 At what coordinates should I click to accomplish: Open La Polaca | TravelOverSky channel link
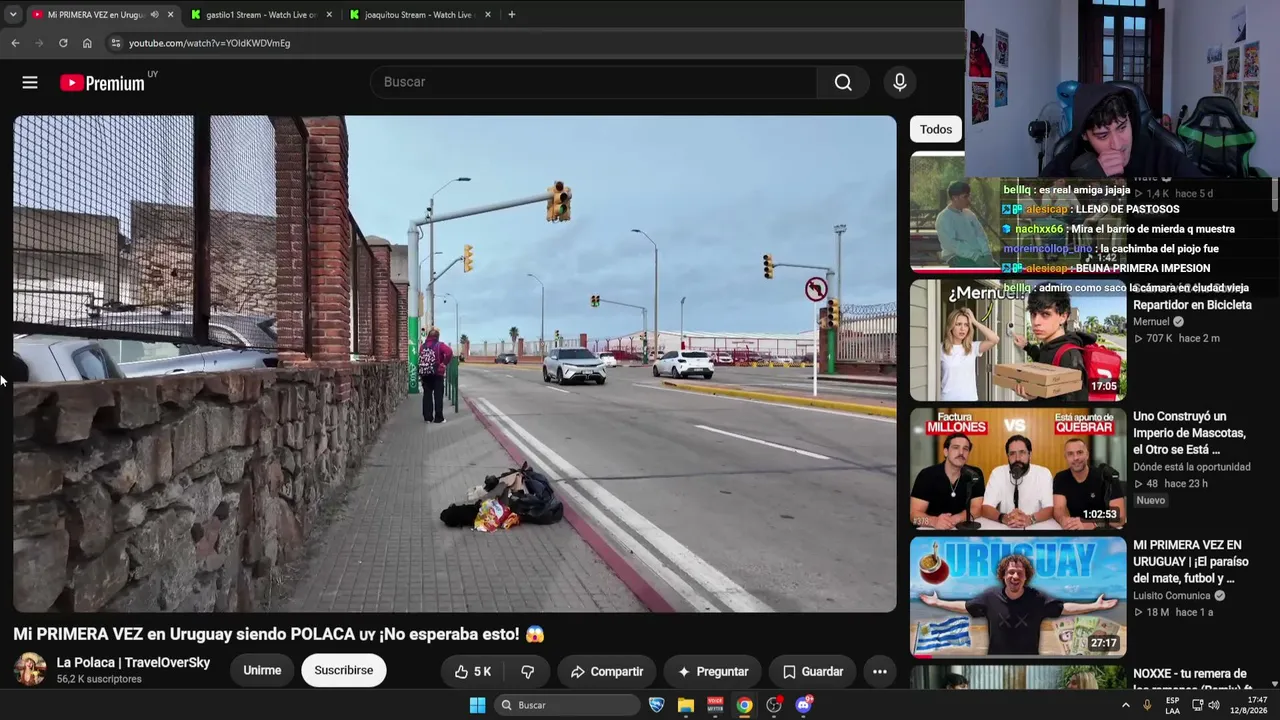click(133, 663)
